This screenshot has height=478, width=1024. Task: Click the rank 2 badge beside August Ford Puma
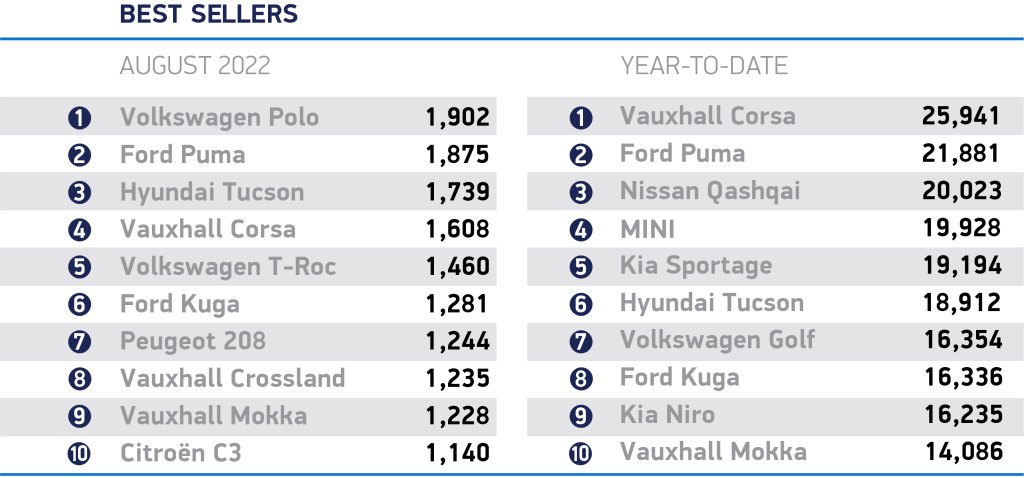(80, 155)
